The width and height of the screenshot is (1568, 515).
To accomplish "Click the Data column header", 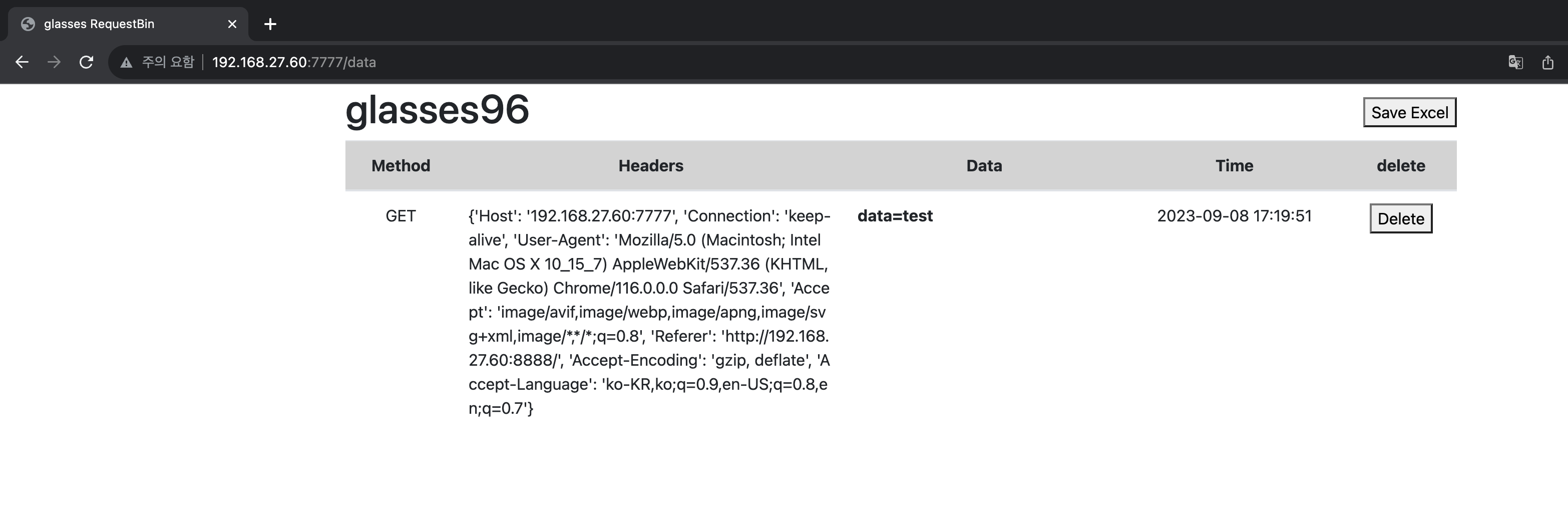I will tap(984, 166).
